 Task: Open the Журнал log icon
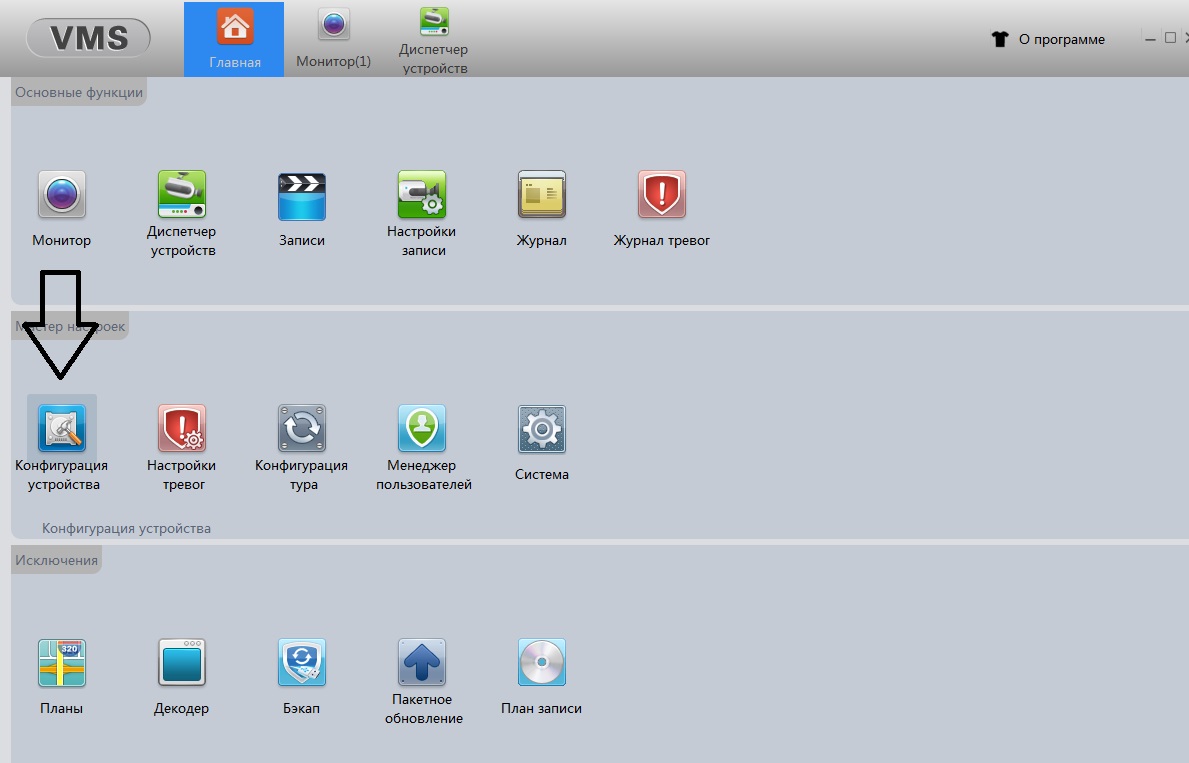(541, 194)
